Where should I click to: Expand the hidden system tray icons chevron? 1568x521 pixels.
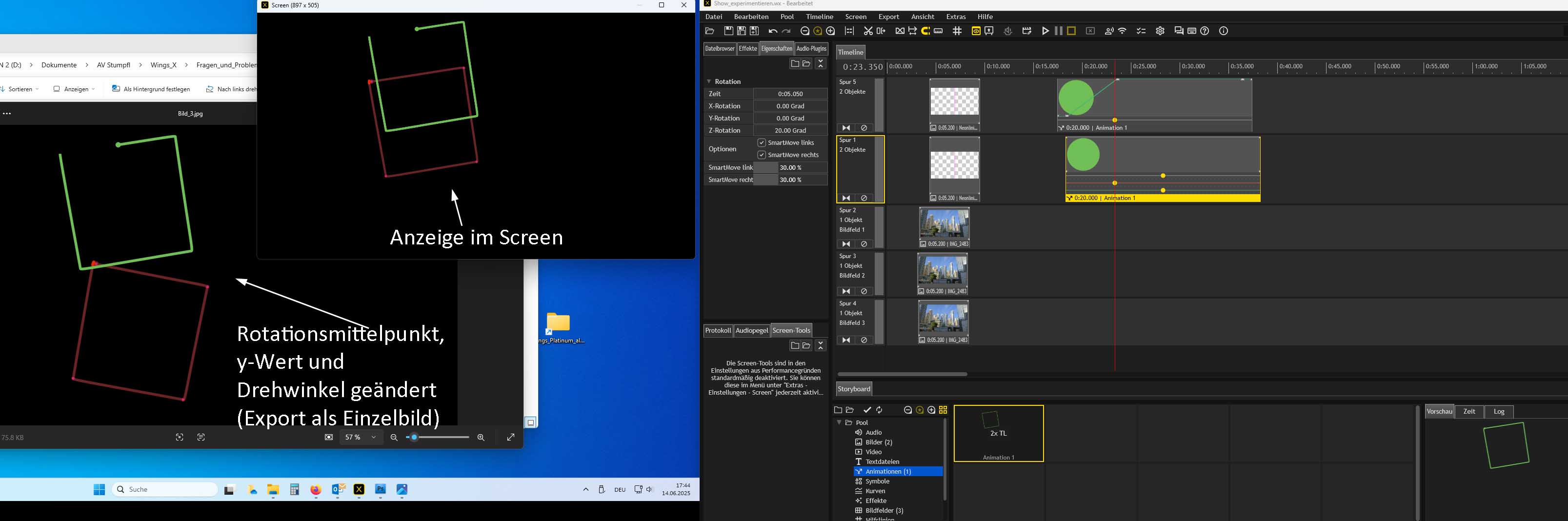tap(586, 489)
